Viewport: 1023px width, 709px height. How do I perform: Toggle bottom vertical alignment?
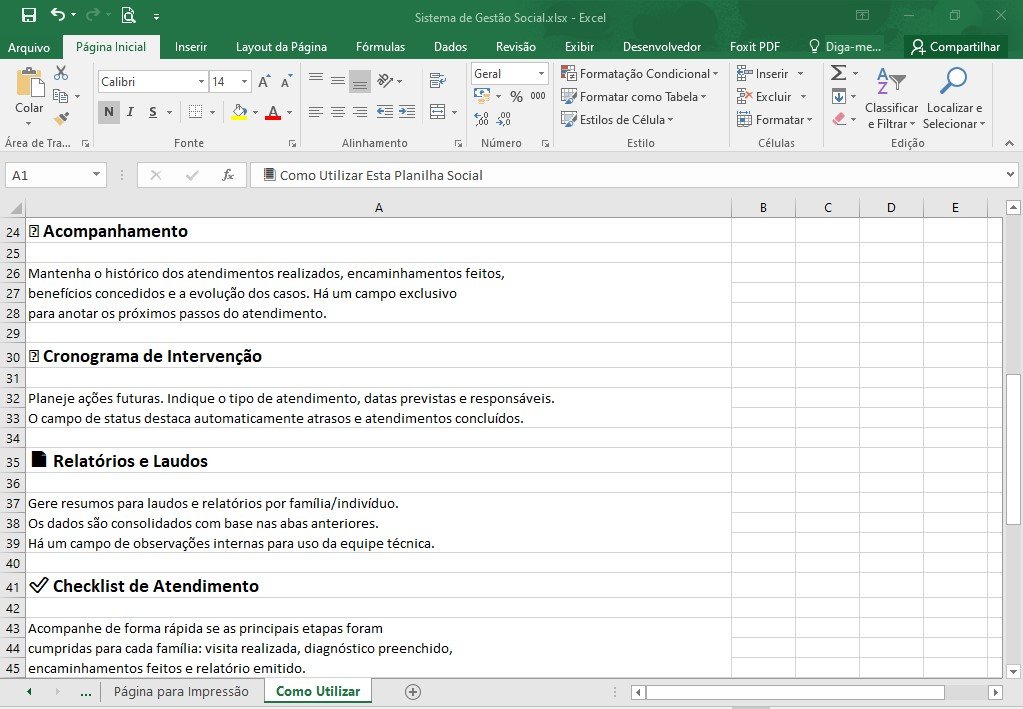360,80
